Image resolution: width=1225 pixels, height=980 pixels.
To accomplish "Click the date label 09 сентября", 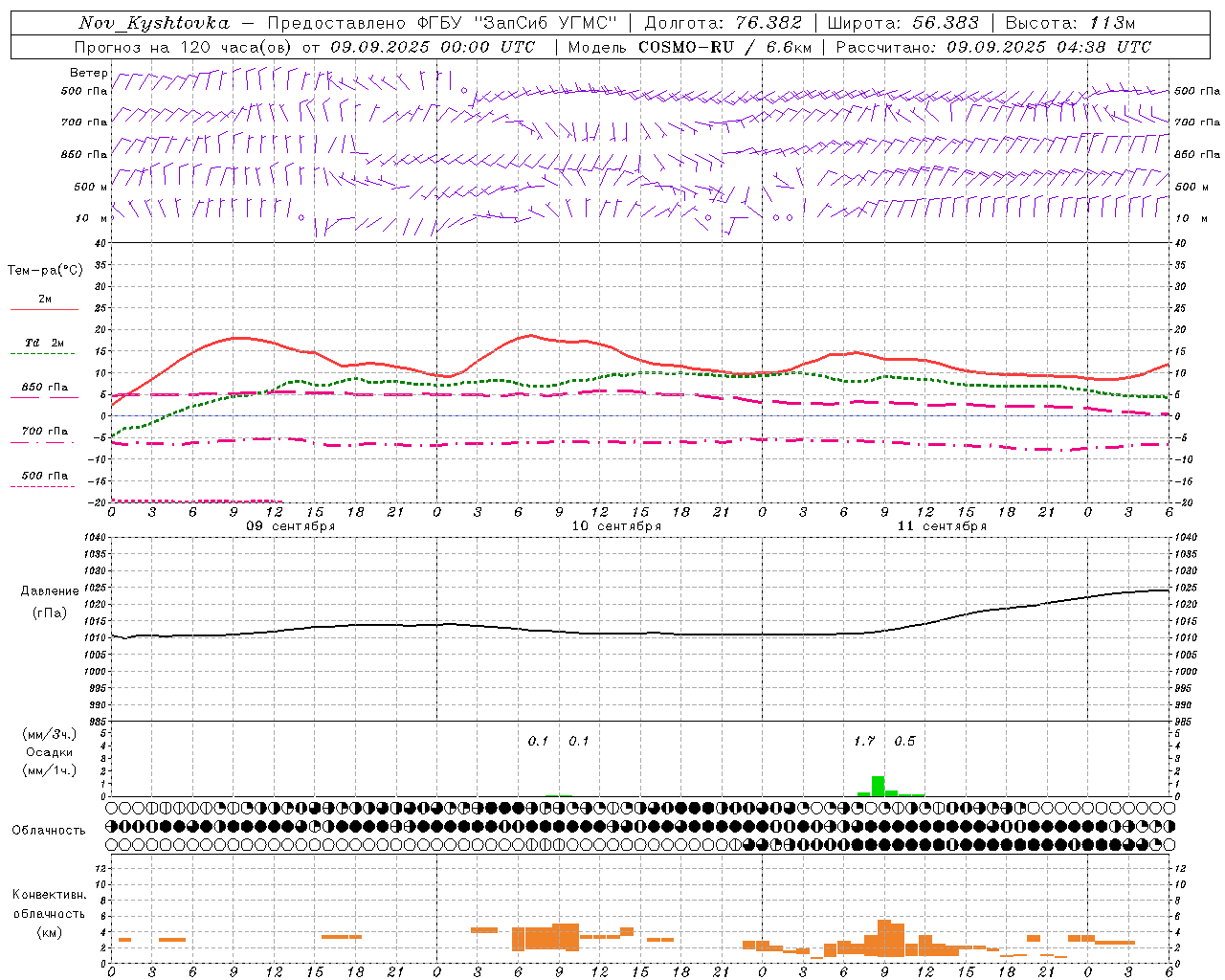I will 291,526.
